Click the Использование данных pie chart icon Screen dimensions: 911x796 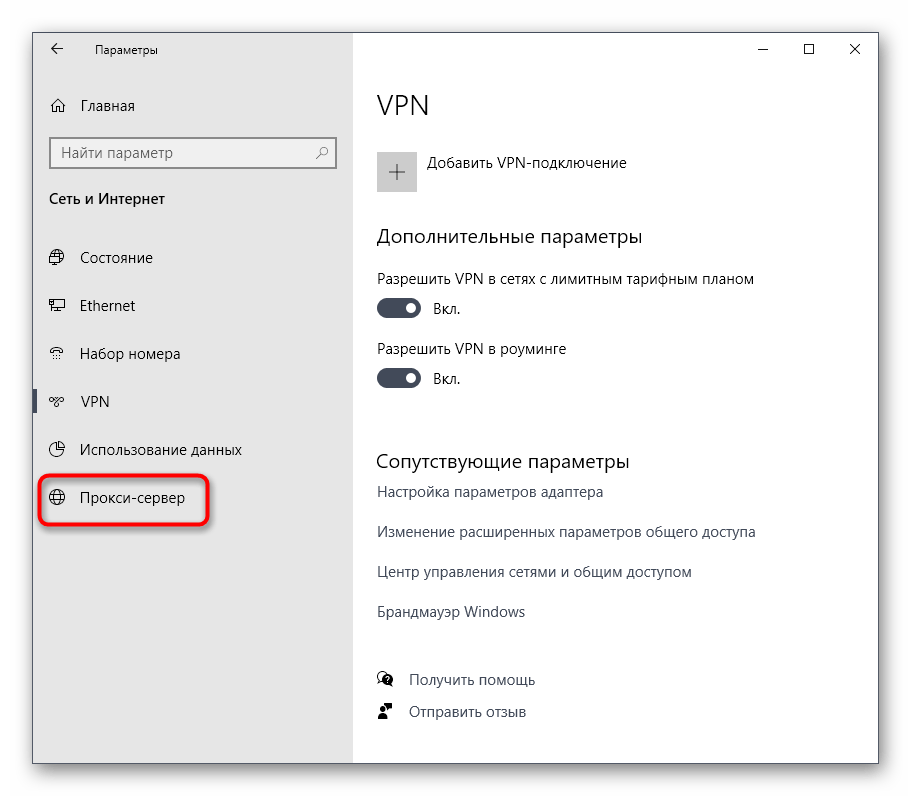[57, 450]
